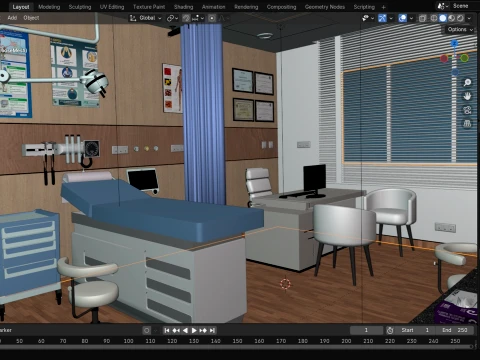Toggle viewport gizmos display
Viewport: 480px width, 360px height.
382,18
